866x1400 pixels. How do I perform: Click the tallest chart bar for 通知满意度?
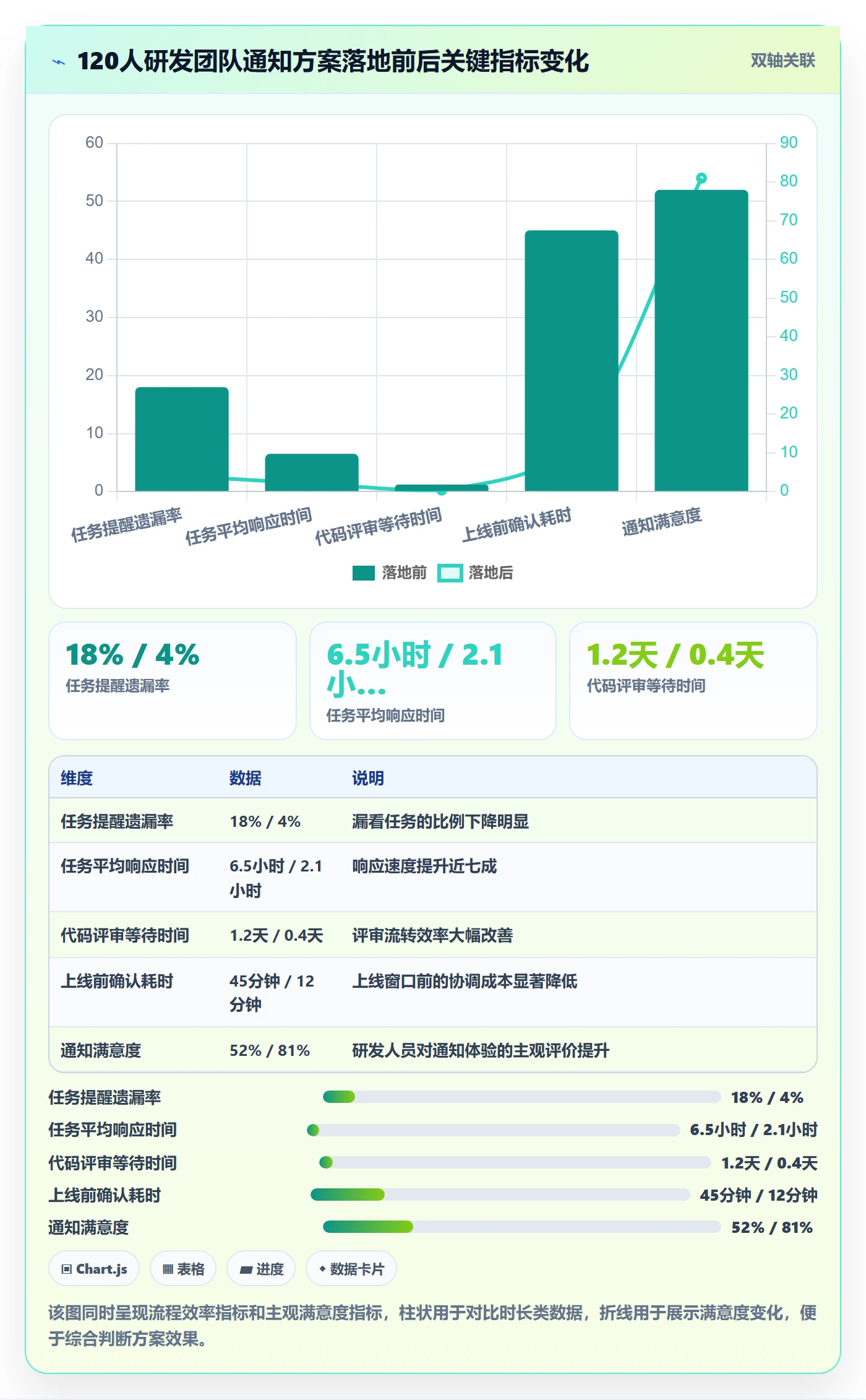[x=701, y=340]
